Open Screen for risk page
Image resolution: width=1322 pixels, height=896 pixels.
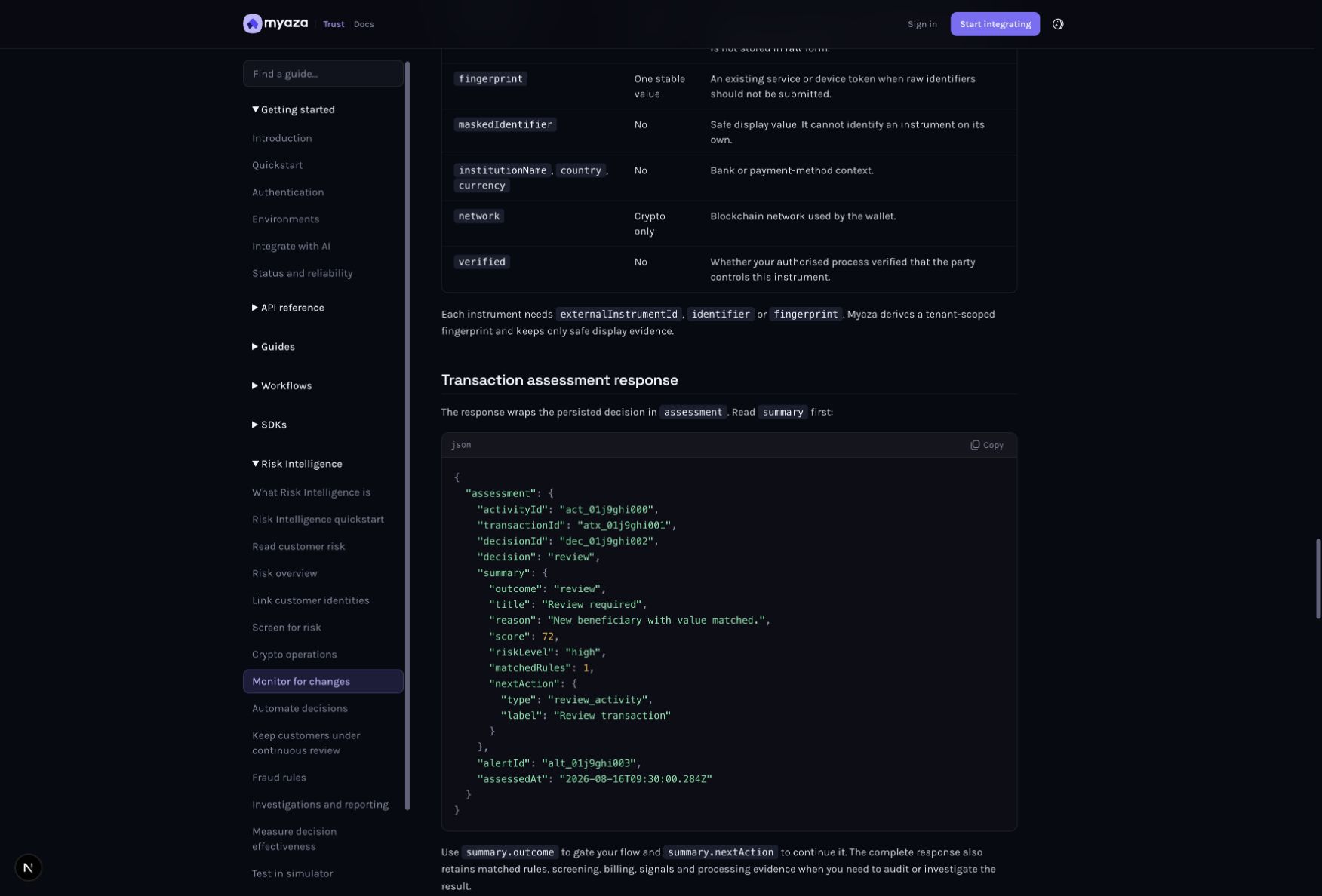point(286,628)
